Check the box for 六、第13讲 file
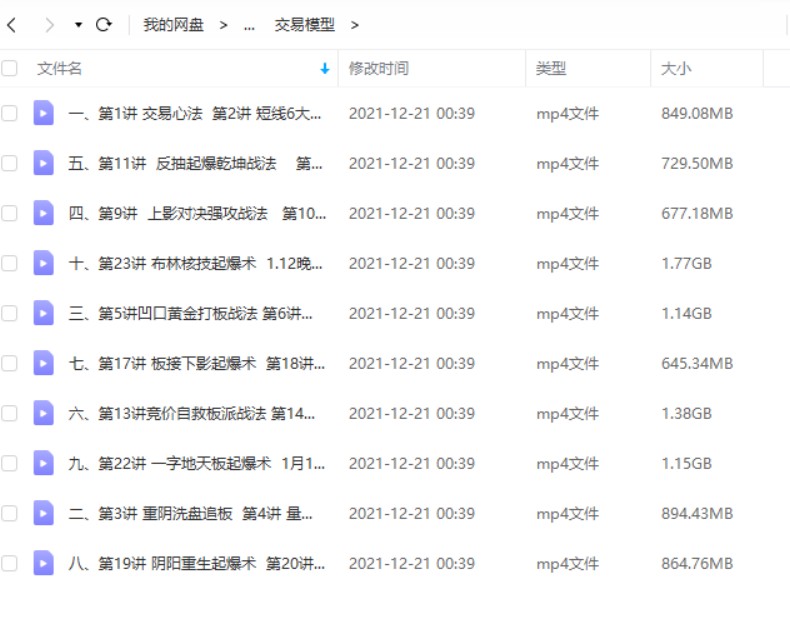Screen dimensions: 790x634 pyautogui.click(x=9, y=413)
